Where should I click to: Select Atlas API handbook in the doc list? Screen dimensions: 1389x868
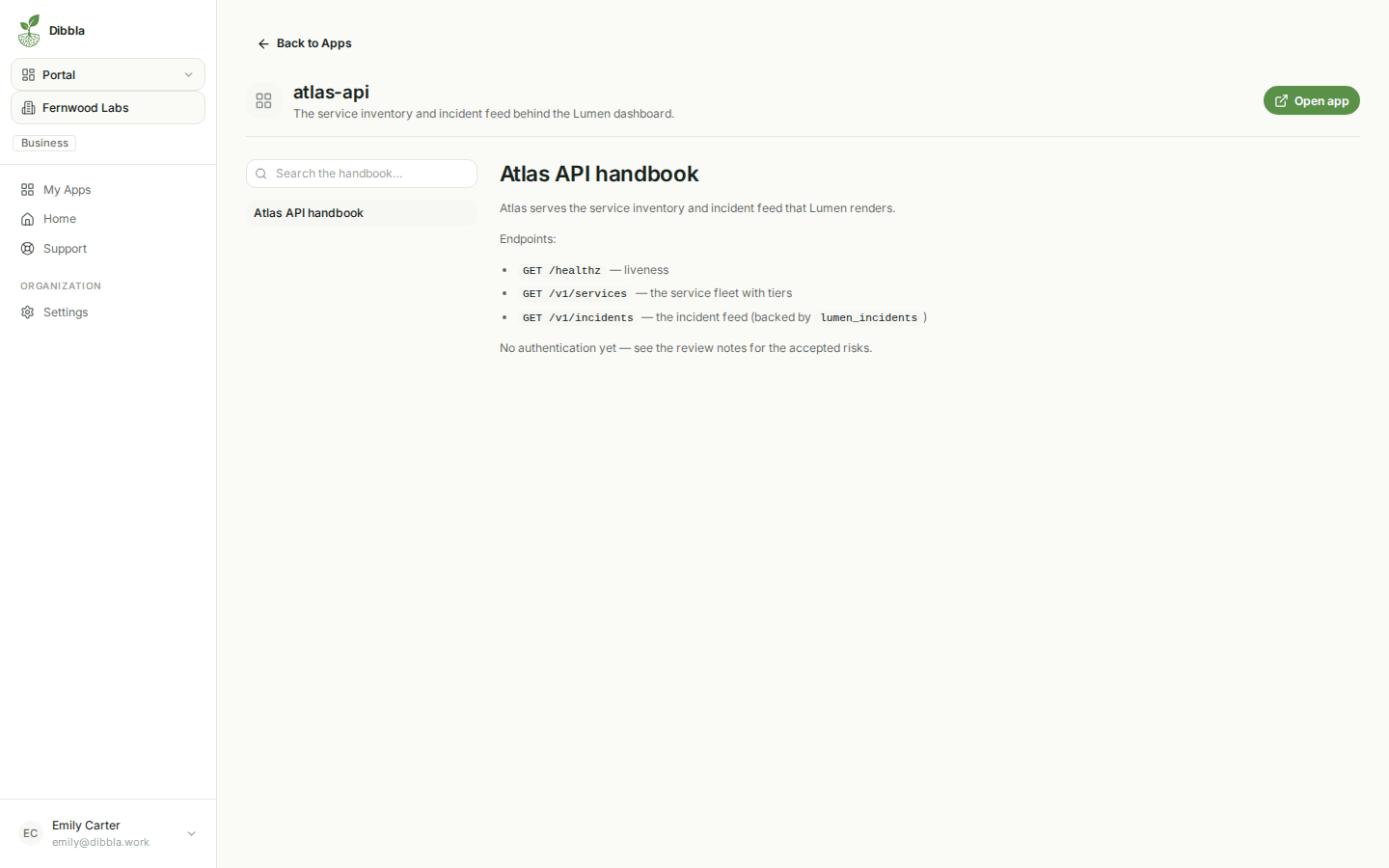coord(362,213)
